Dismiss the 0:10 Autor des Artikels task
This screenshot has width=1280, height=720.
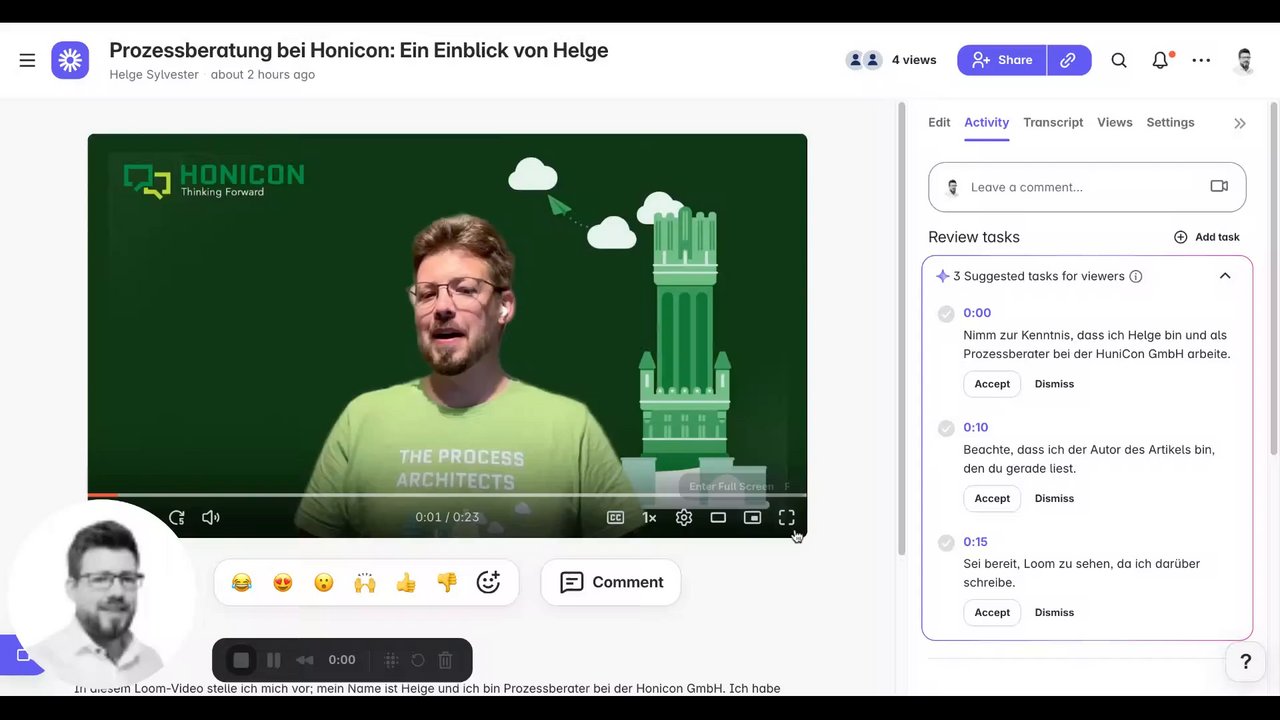[x=1054, y=498]
